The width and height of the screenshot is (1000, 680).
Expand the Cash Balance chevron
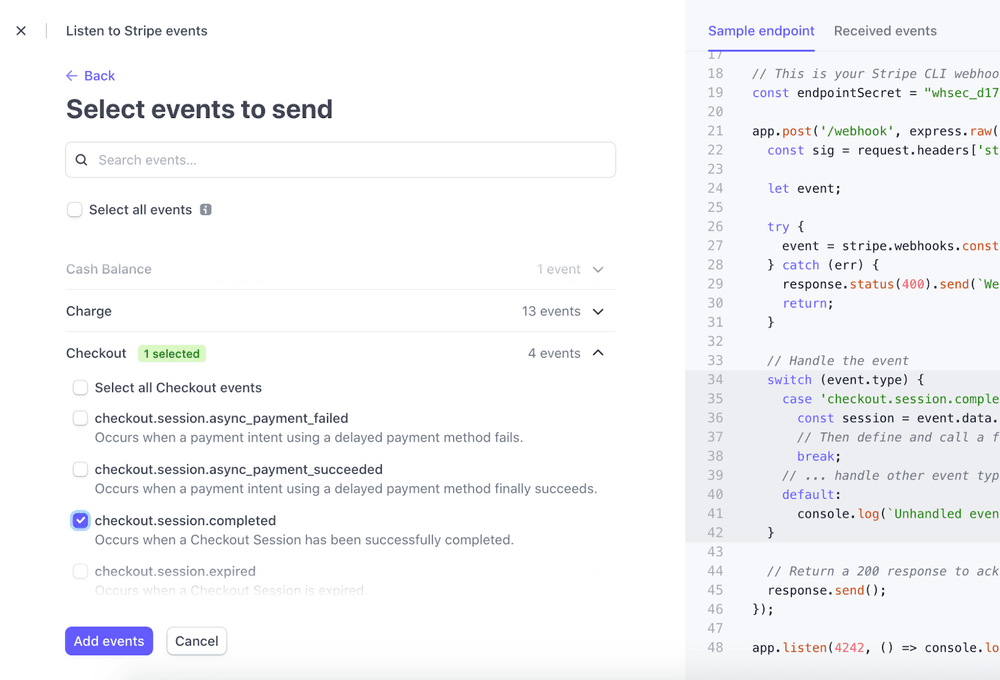(x=598, y=269)
